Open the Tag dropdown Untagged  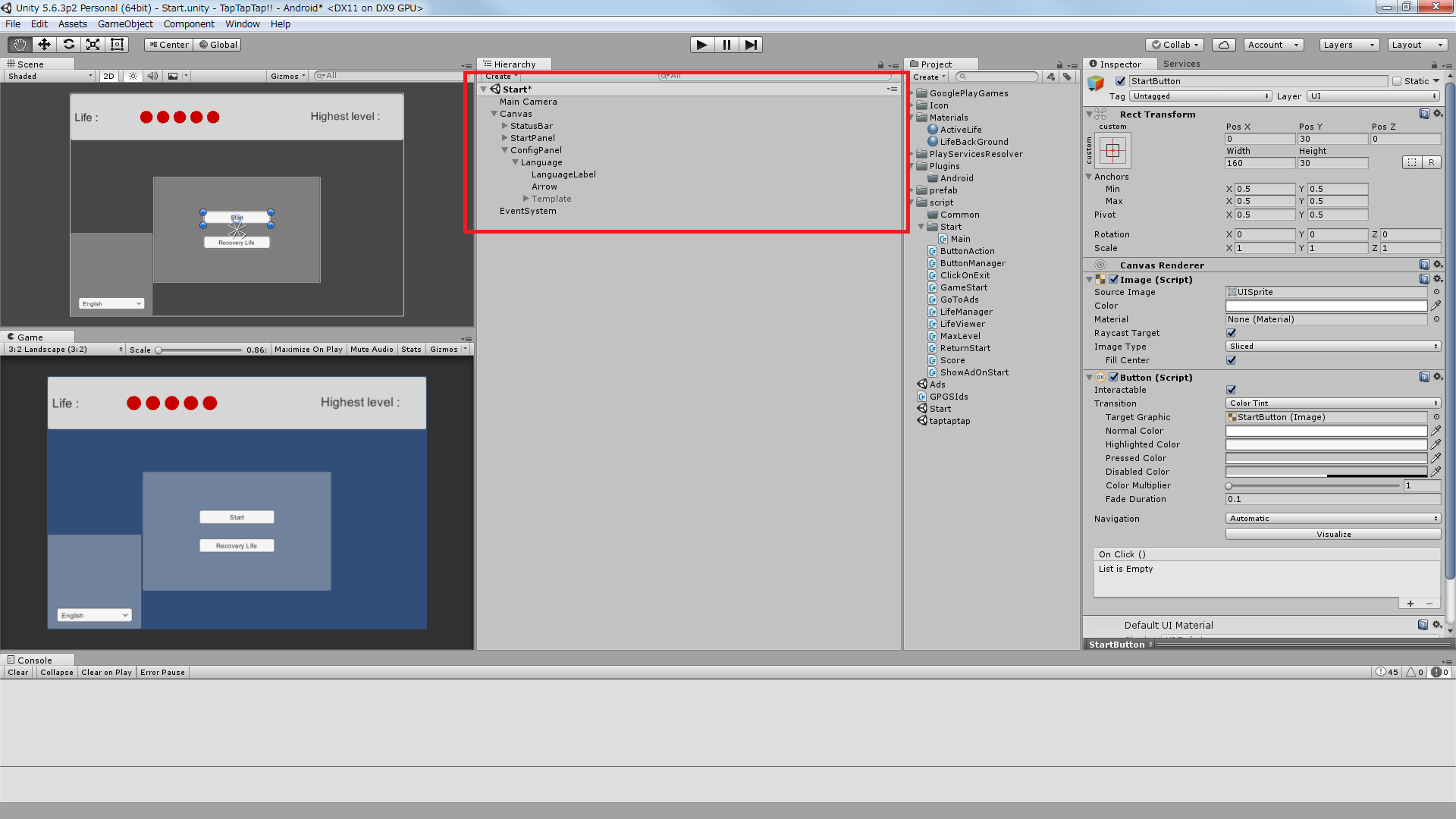pyautogui.click(x=1200, y=96)
